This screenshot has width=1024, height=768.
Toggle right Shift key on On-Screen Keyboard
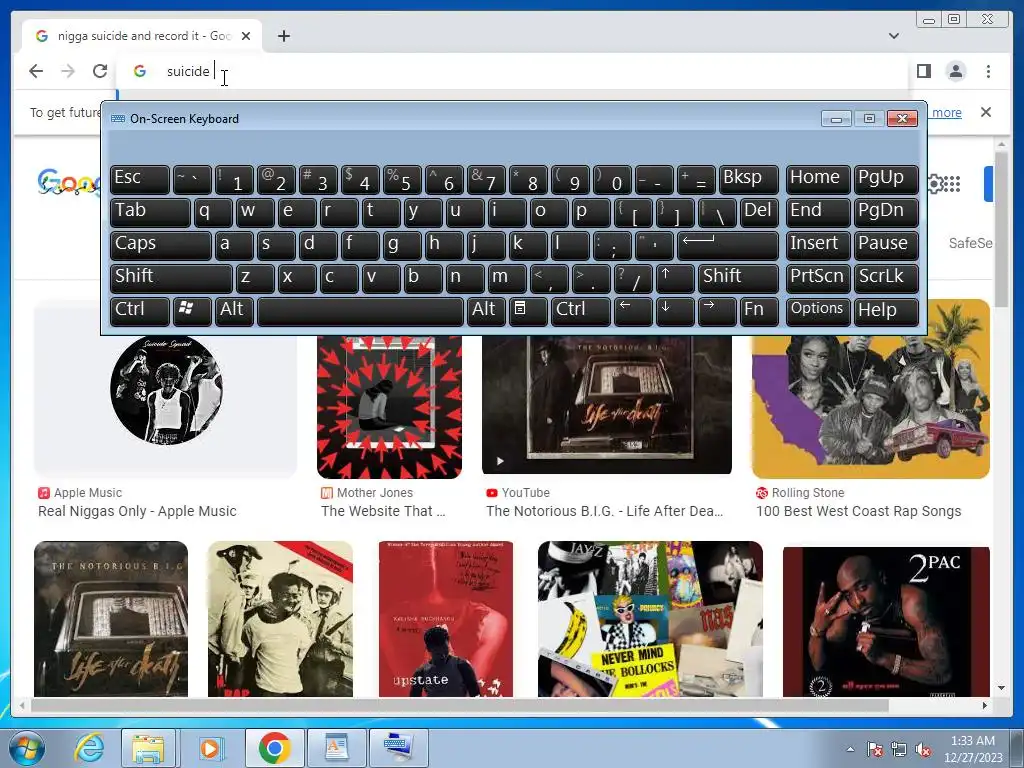(x=738, y=278)
